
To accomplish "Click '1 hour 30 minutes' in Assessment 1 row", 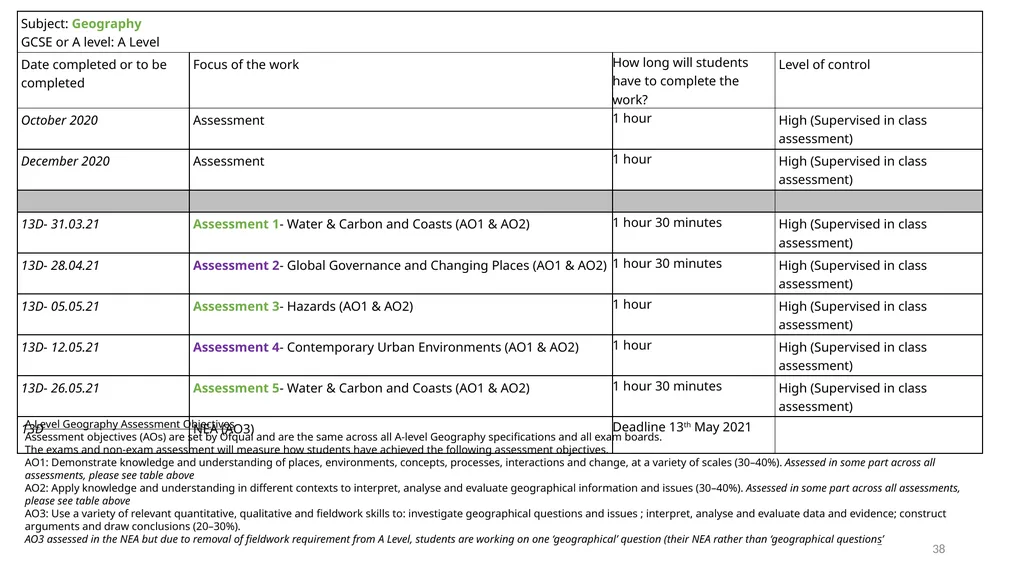I will click(667, 223).
